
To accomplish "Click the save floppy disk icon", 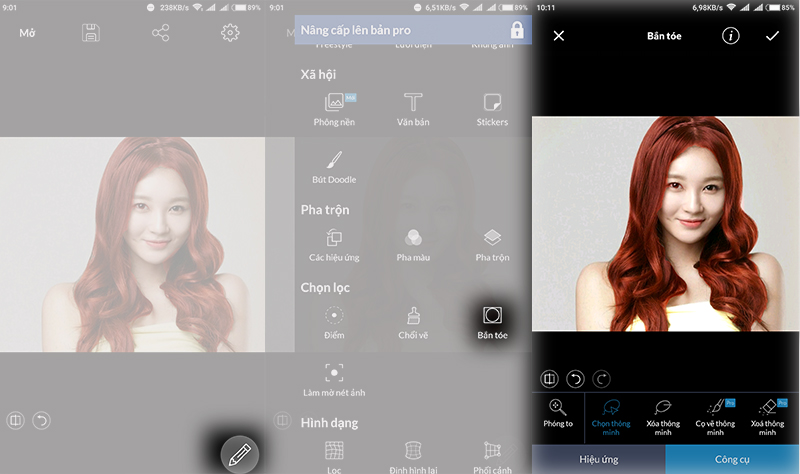I will click(91, 33).
